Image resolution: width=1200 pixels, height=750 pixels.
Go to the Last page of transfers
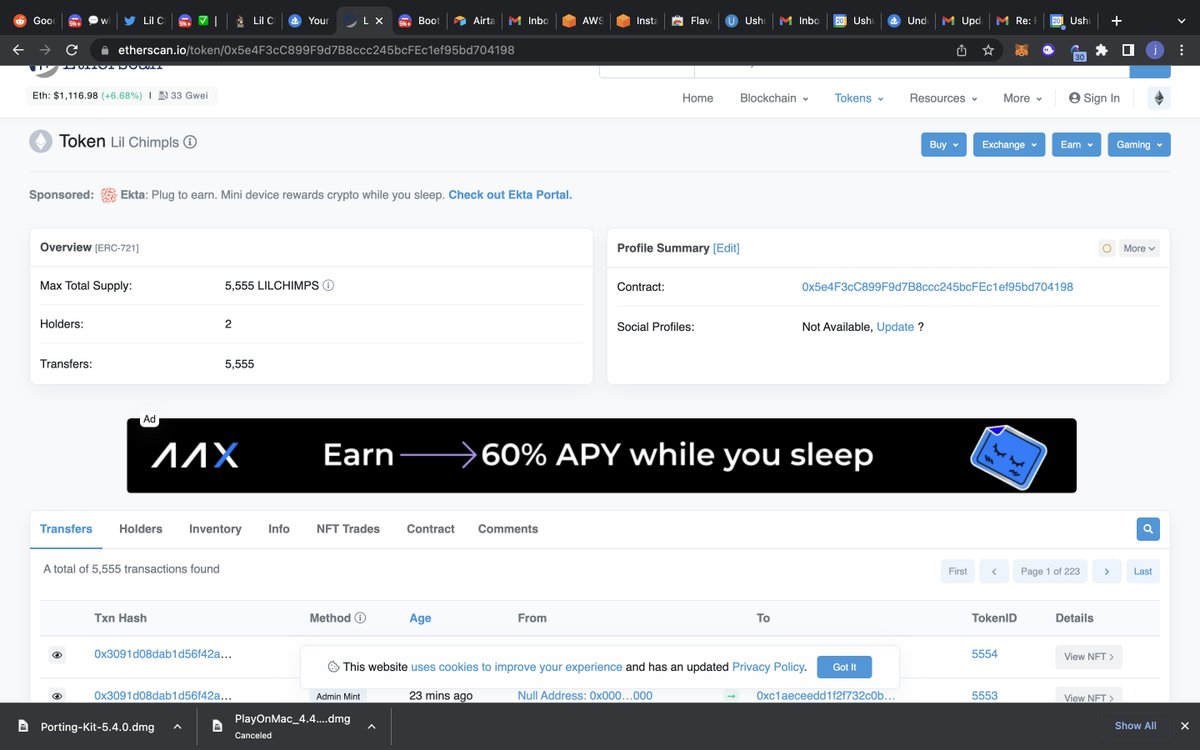(x=1143, y=571)
